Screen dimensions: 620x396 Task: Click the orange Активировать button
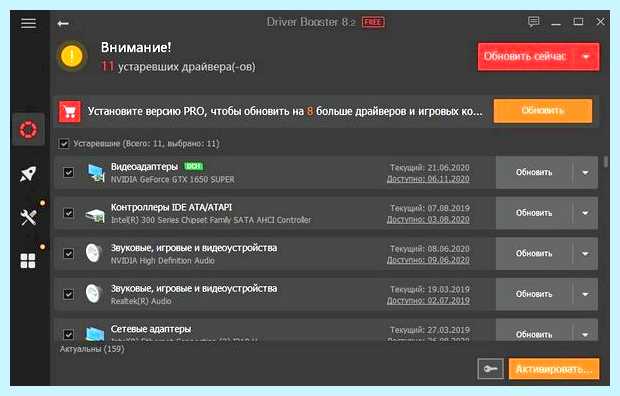click(x=554, y=369)
